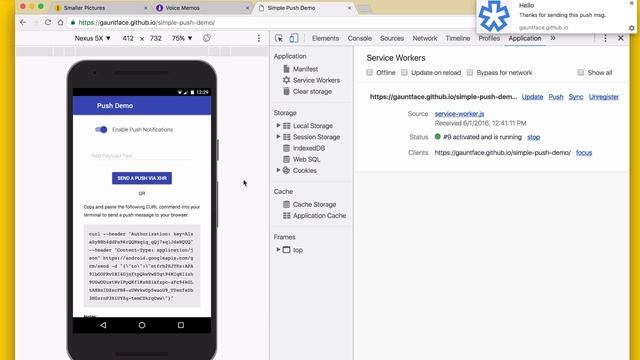Click the Sync link
This screenshot has height=360, width=640.
(x=576, y=97)
